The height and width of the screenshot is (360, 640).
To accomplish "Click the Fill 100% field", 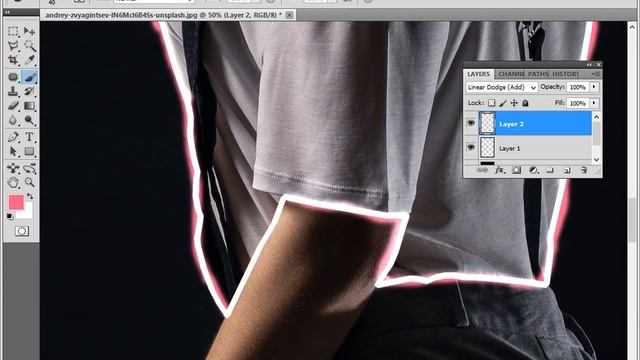I will tap(578, 103).
